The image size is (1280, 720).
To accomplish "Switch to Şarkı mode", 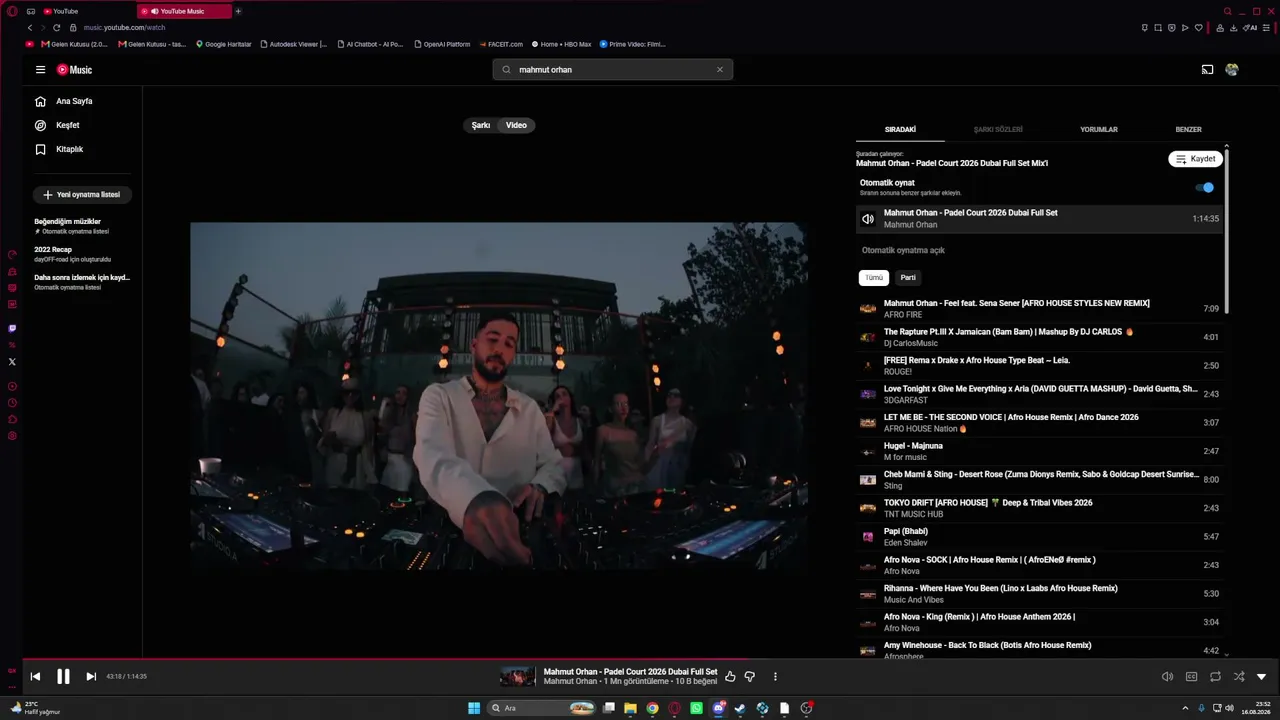I will (481, 125).
